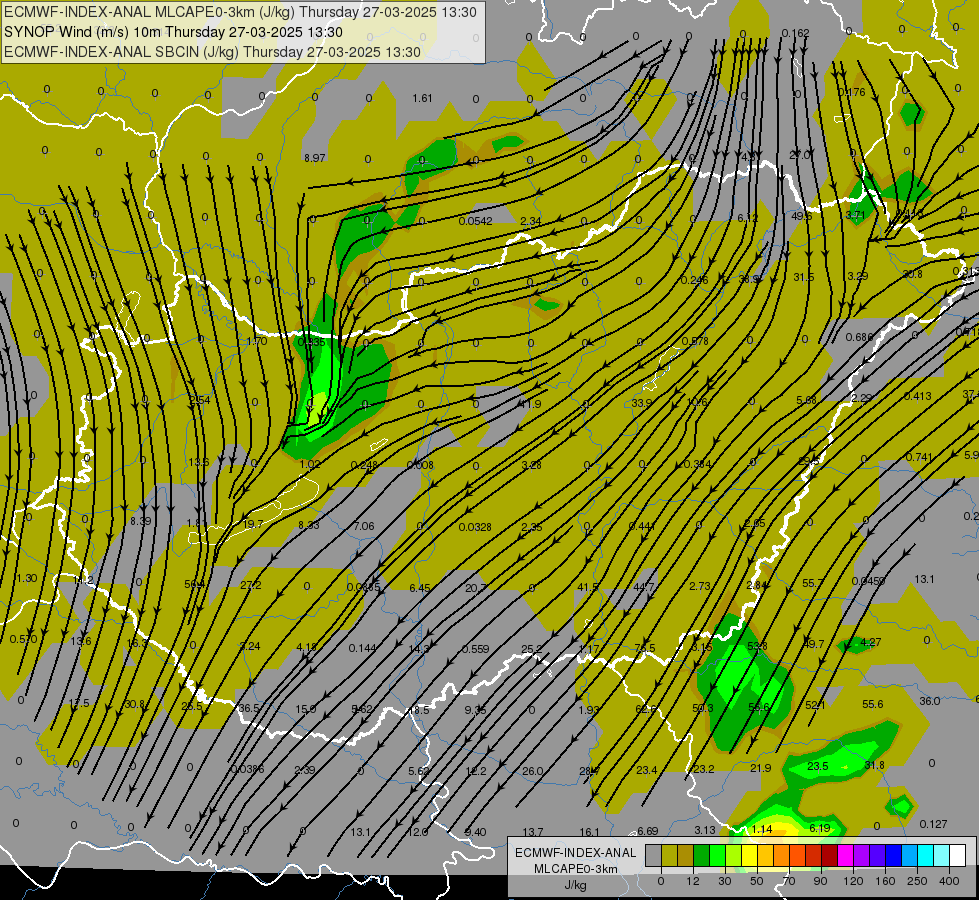Click the legend scale label 90

click(820, 881)
